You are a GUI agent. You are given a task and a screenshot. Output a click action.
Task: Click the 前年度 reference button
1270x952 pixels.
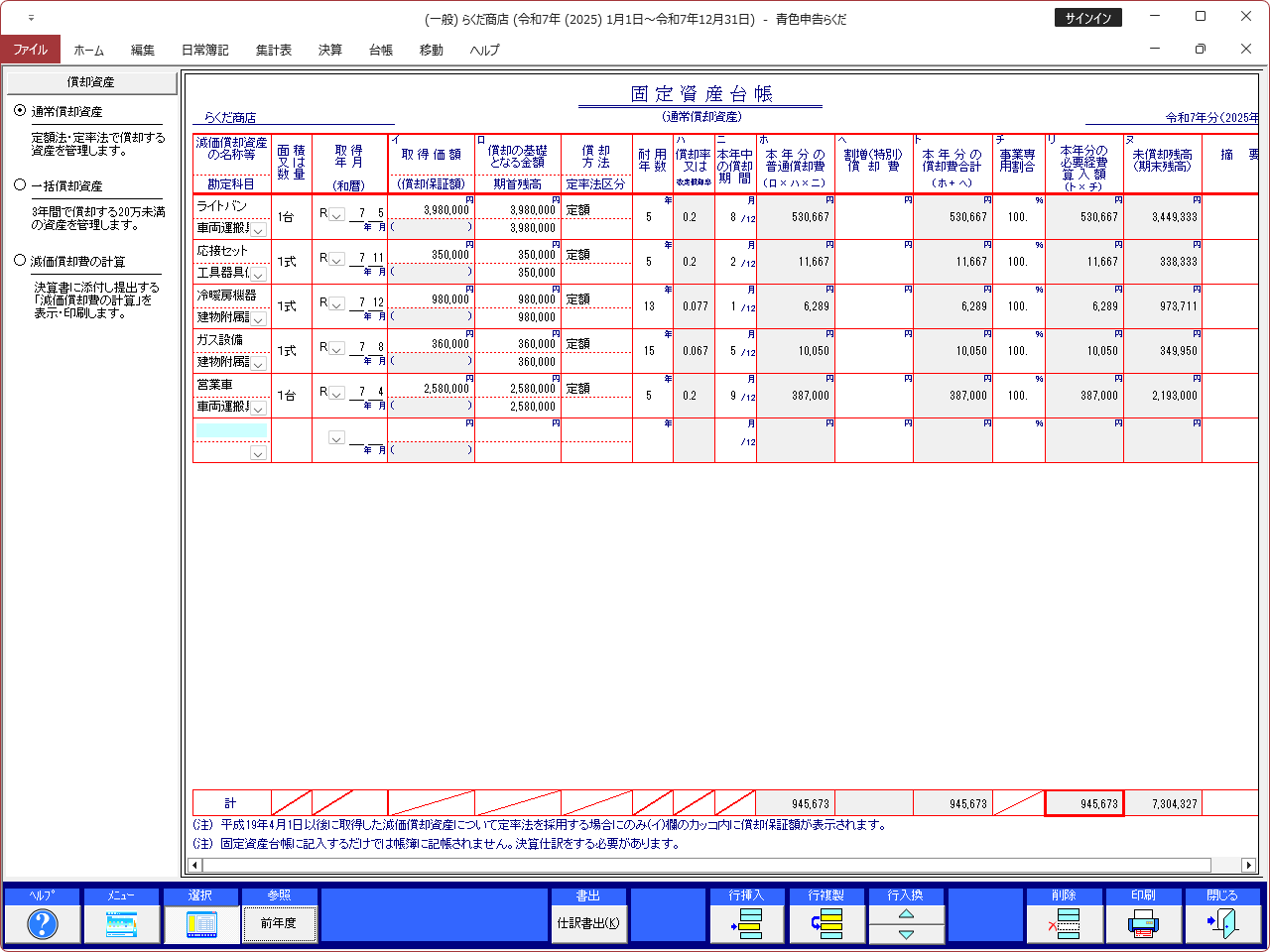[279, 923]
